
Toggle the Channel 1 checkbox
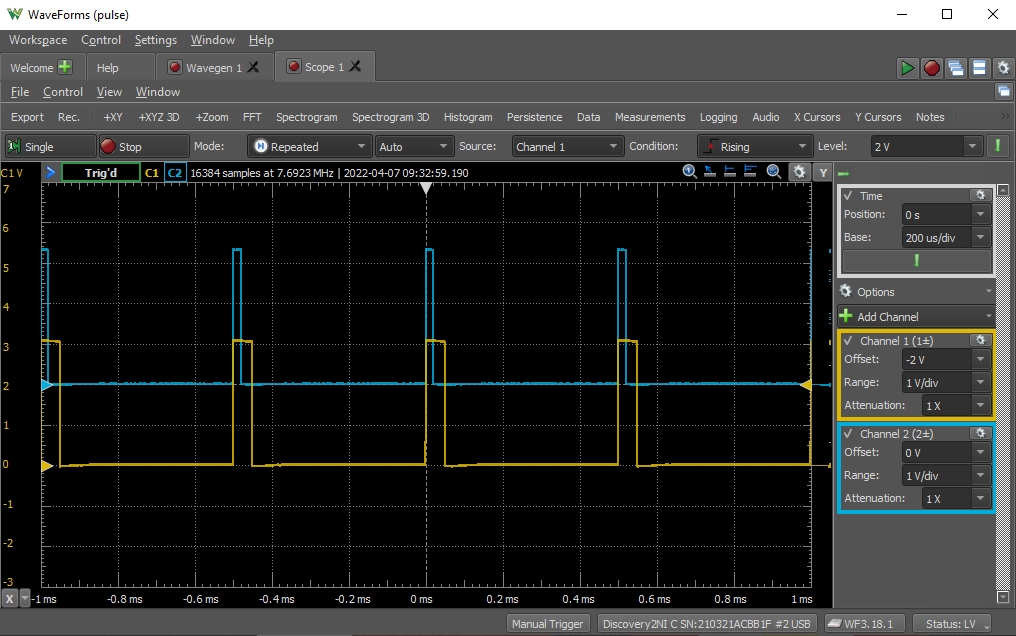tap(848, 341)
